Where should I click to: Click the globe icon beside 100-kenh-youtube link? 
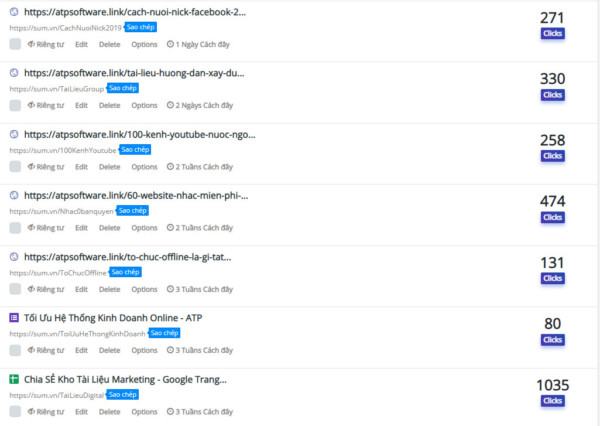[14, 134]
